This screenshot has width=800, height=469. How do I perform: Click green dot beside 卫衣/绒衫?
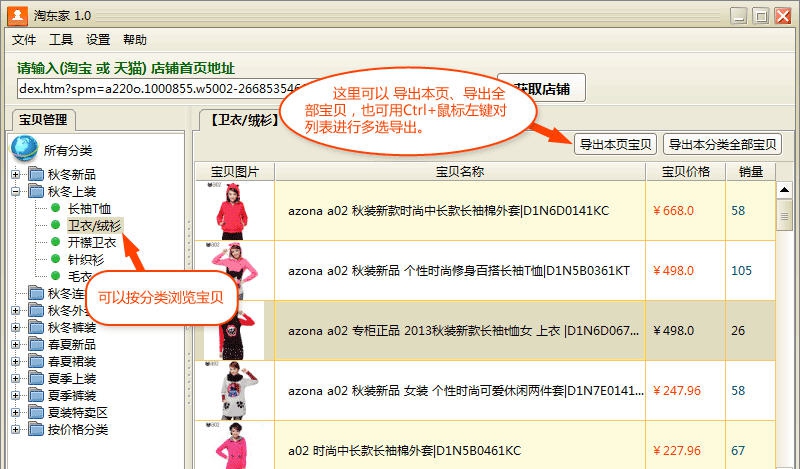(56, 225)
